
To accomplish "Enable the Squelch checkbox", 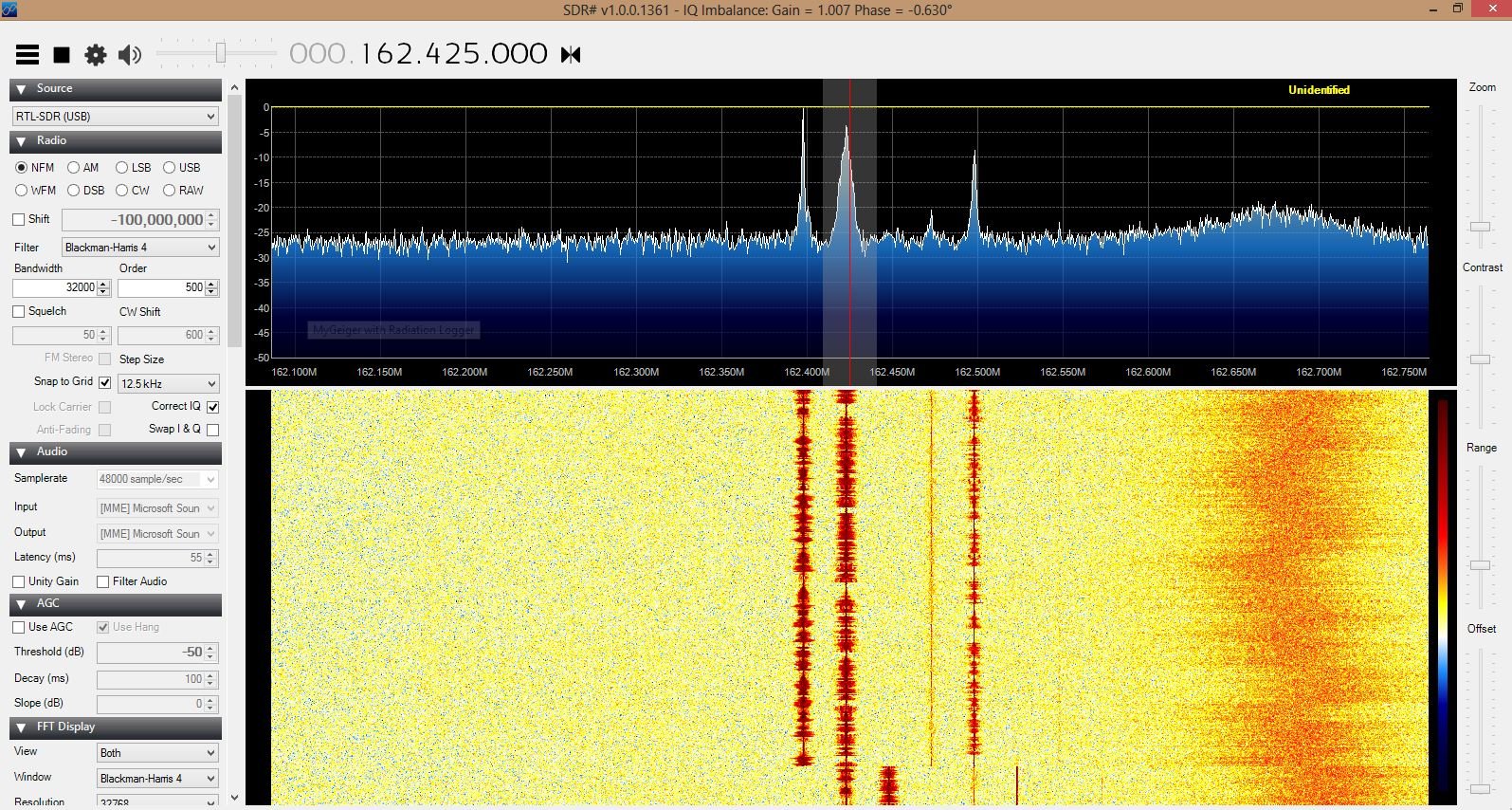I will coord(19,312).
